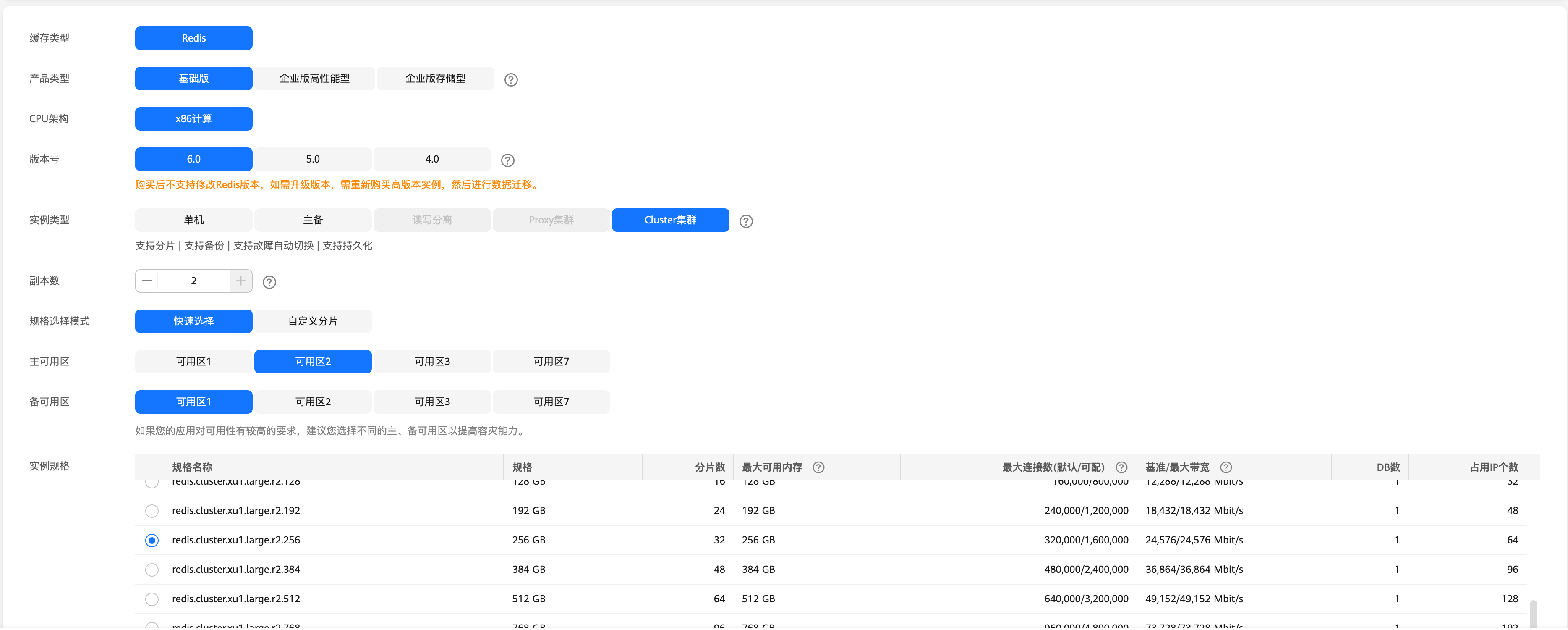Image resolution: width=1568 pixels, height=630 pixels.
Task: Click spec name redis.cluster.xu1.large.r2.192
Action: tap(236, 511)
